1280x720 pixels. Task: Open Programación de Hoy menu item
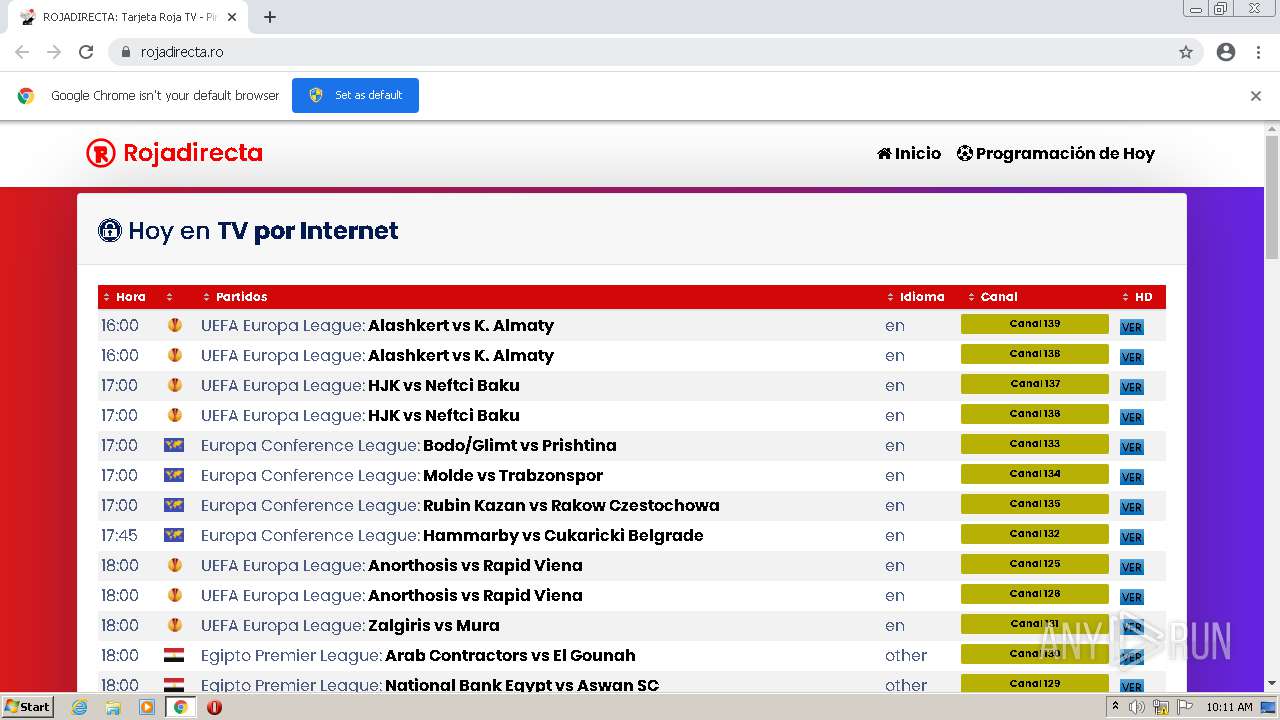tap(1056, 154)
